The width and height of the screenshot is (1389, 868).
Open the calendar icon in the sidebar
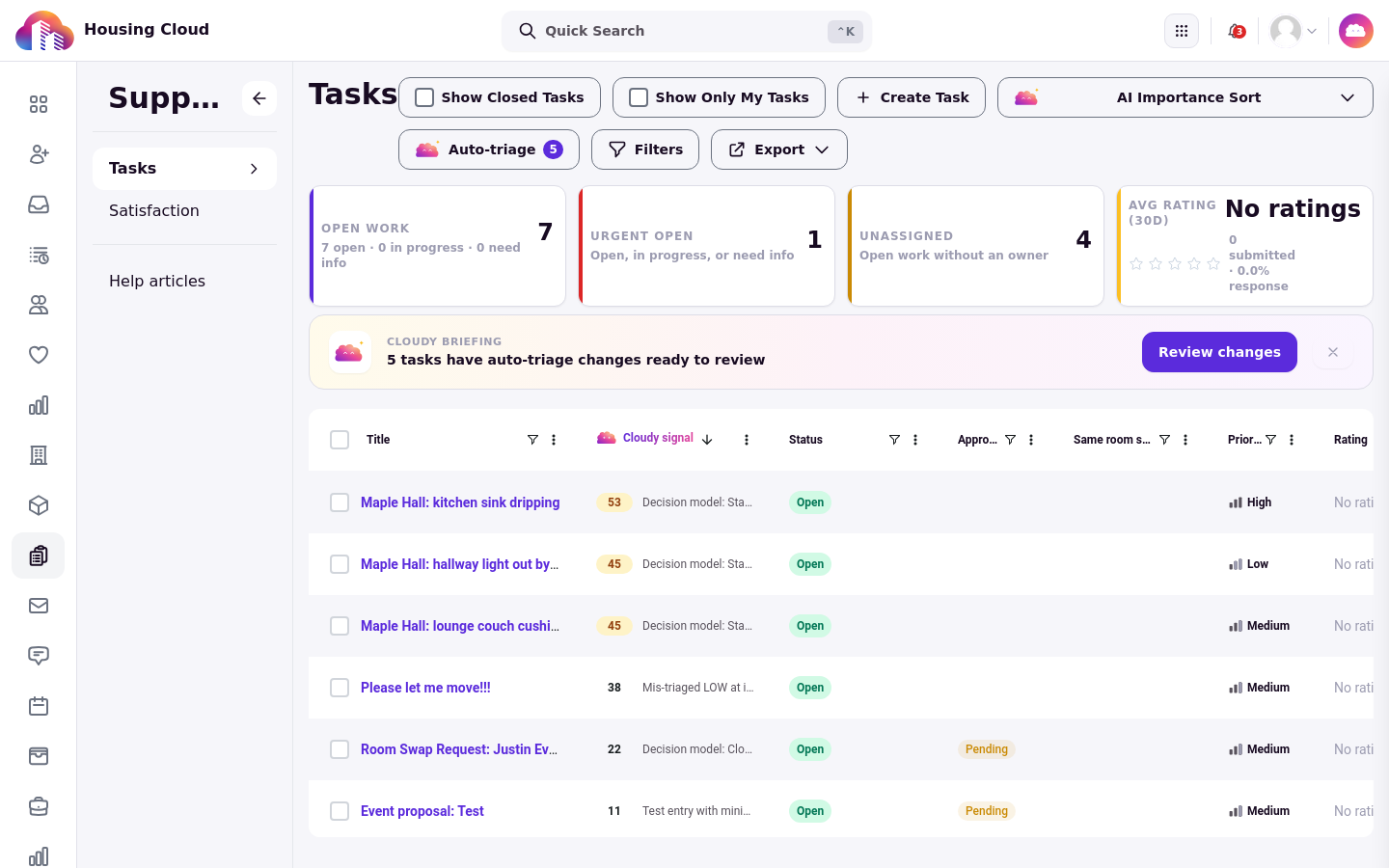tap(39, 706)
